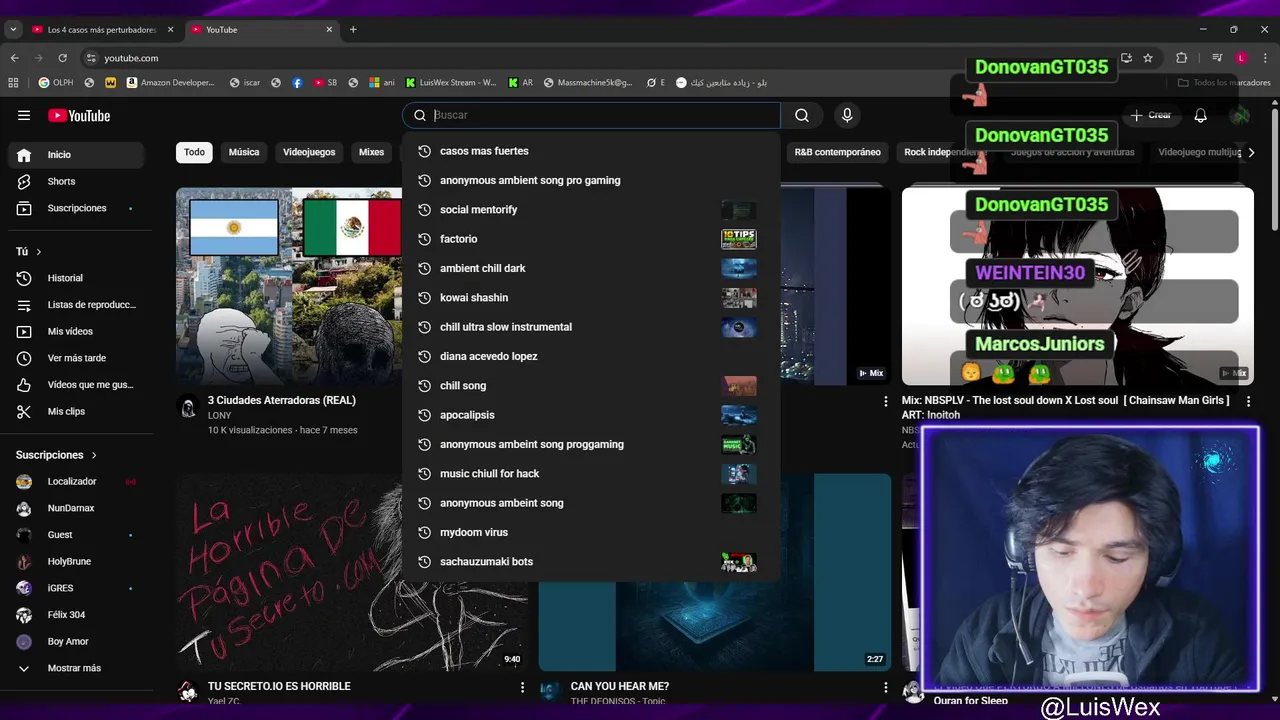Click the YouTube logo
Screen dimensions: 1280x720
79,116
